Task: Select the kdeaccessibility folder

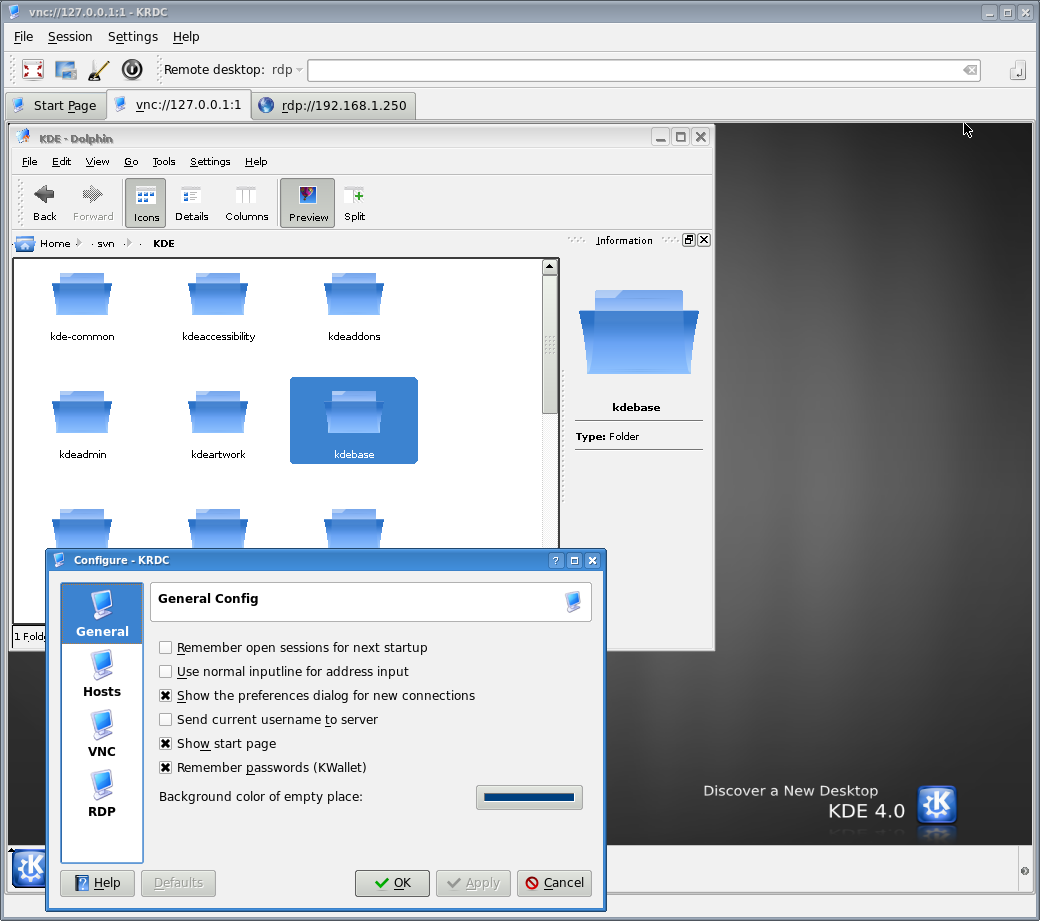Action: tap(218, 306)
